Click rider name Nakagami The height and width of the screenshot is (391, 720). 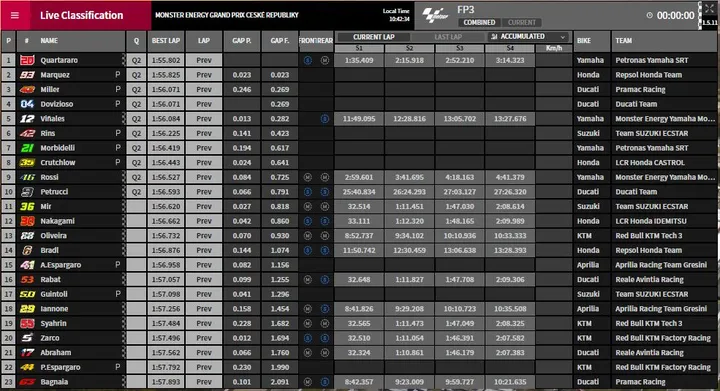coord(57,221)
